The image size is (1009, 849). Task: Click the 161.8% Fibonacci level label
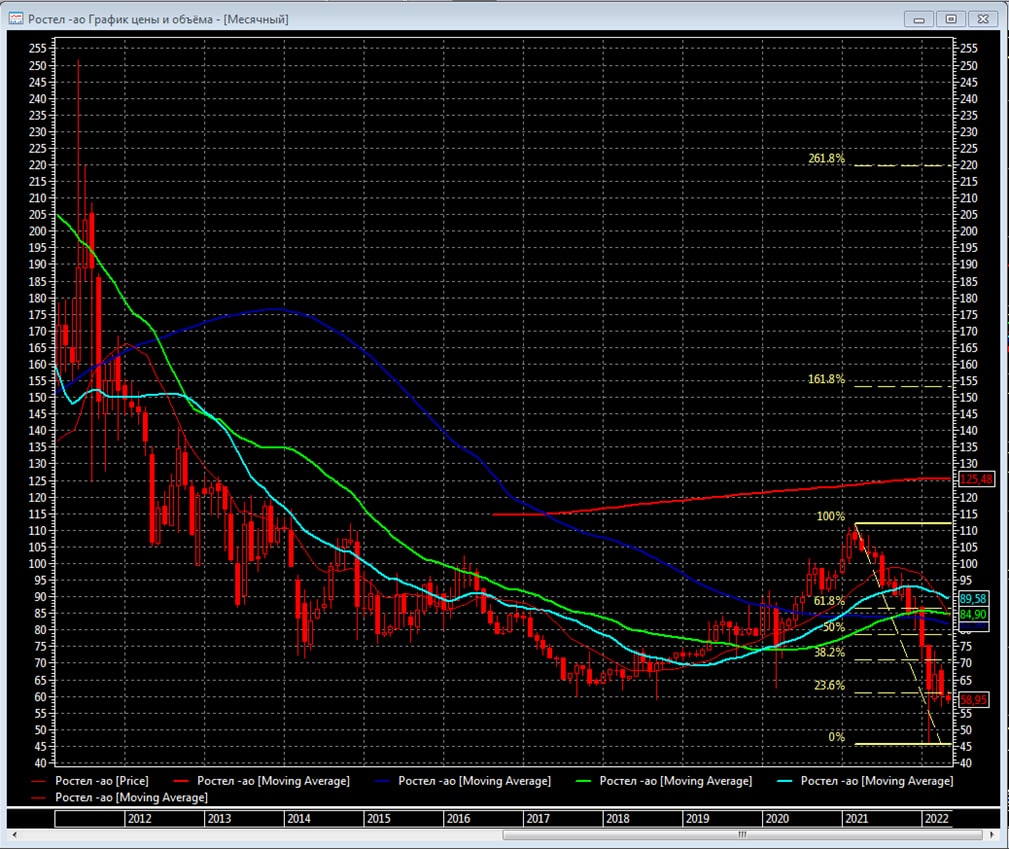pyautogui.click(x=826, y=379)
